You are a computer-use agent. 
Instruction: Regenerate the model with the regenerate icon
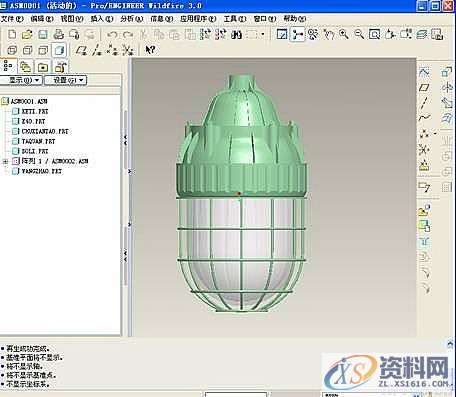pyautogui.click(x=206, y=34)
